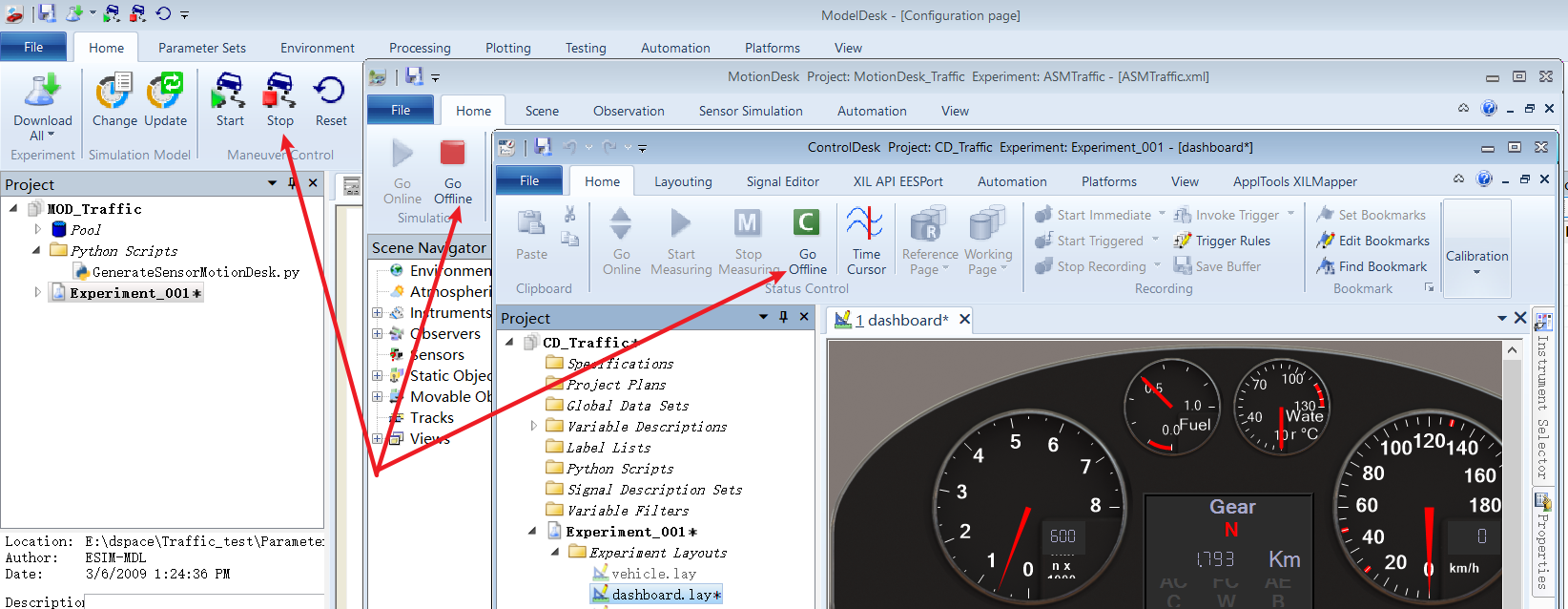Click Edit Bookmarks
1568x609 pixels.
tap(1372, 241)
